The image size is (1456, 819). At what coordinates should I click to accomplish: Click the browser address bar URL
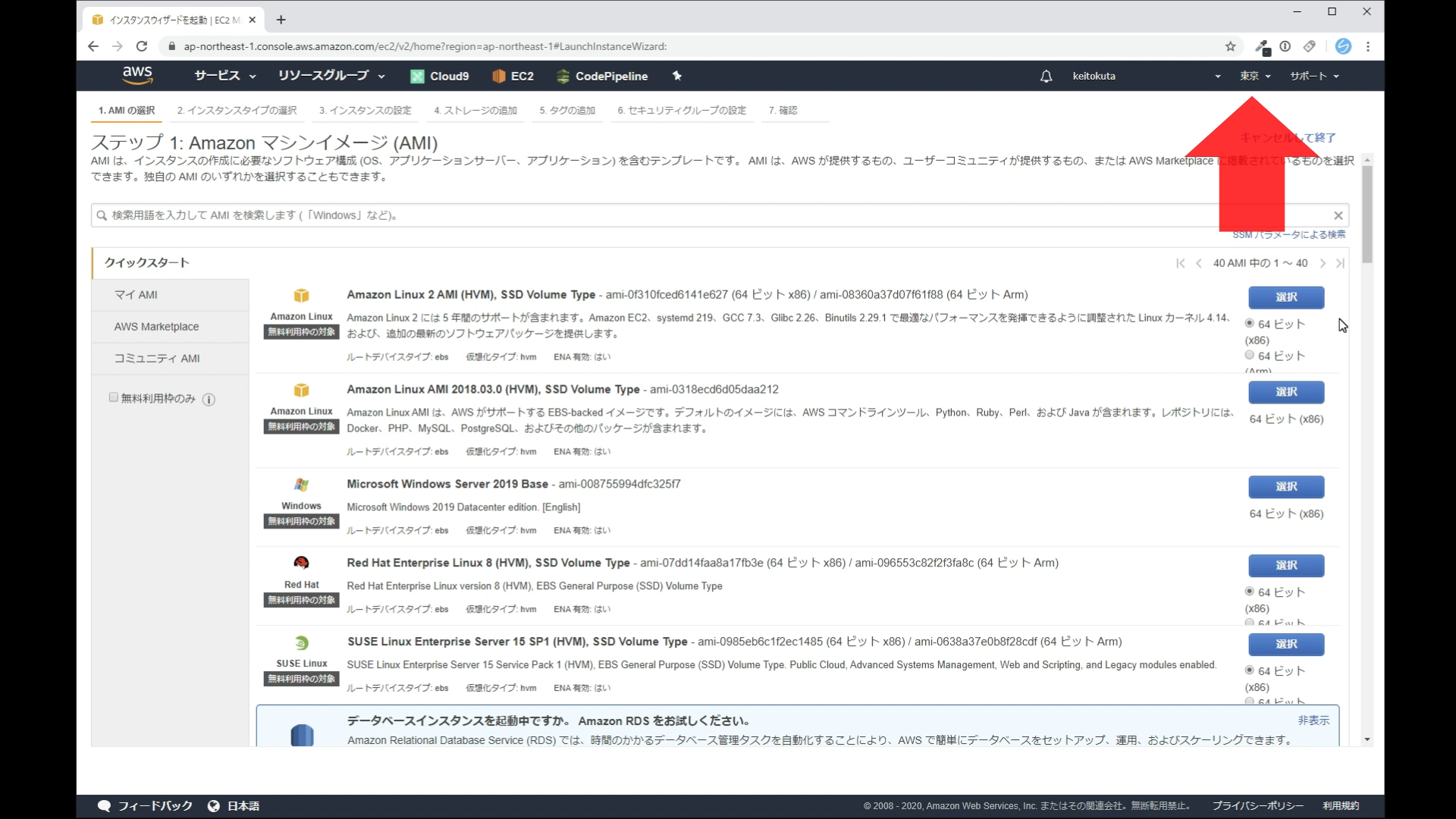point(425,46)
